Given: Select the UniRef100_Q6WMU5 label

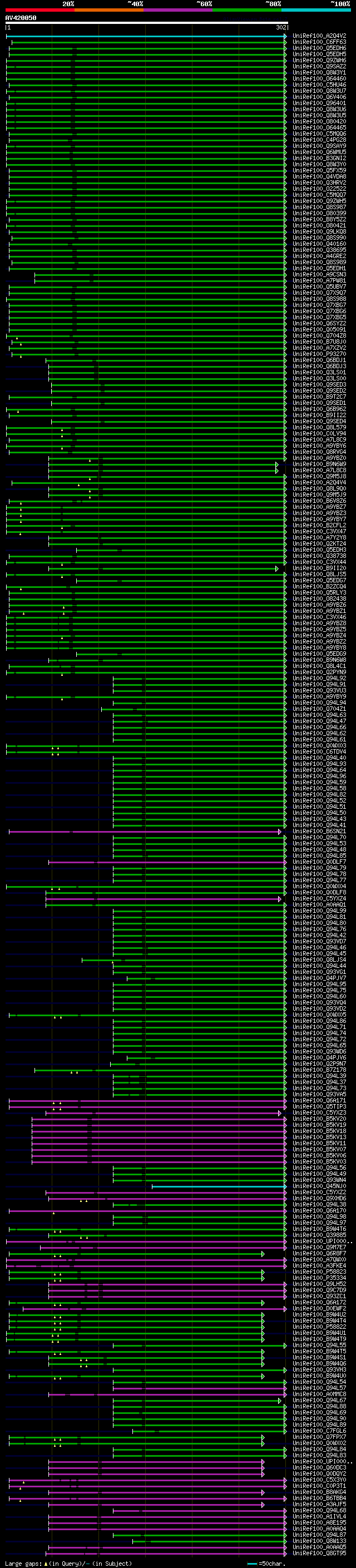Looking at the screenshot, I should pos(319,152).
